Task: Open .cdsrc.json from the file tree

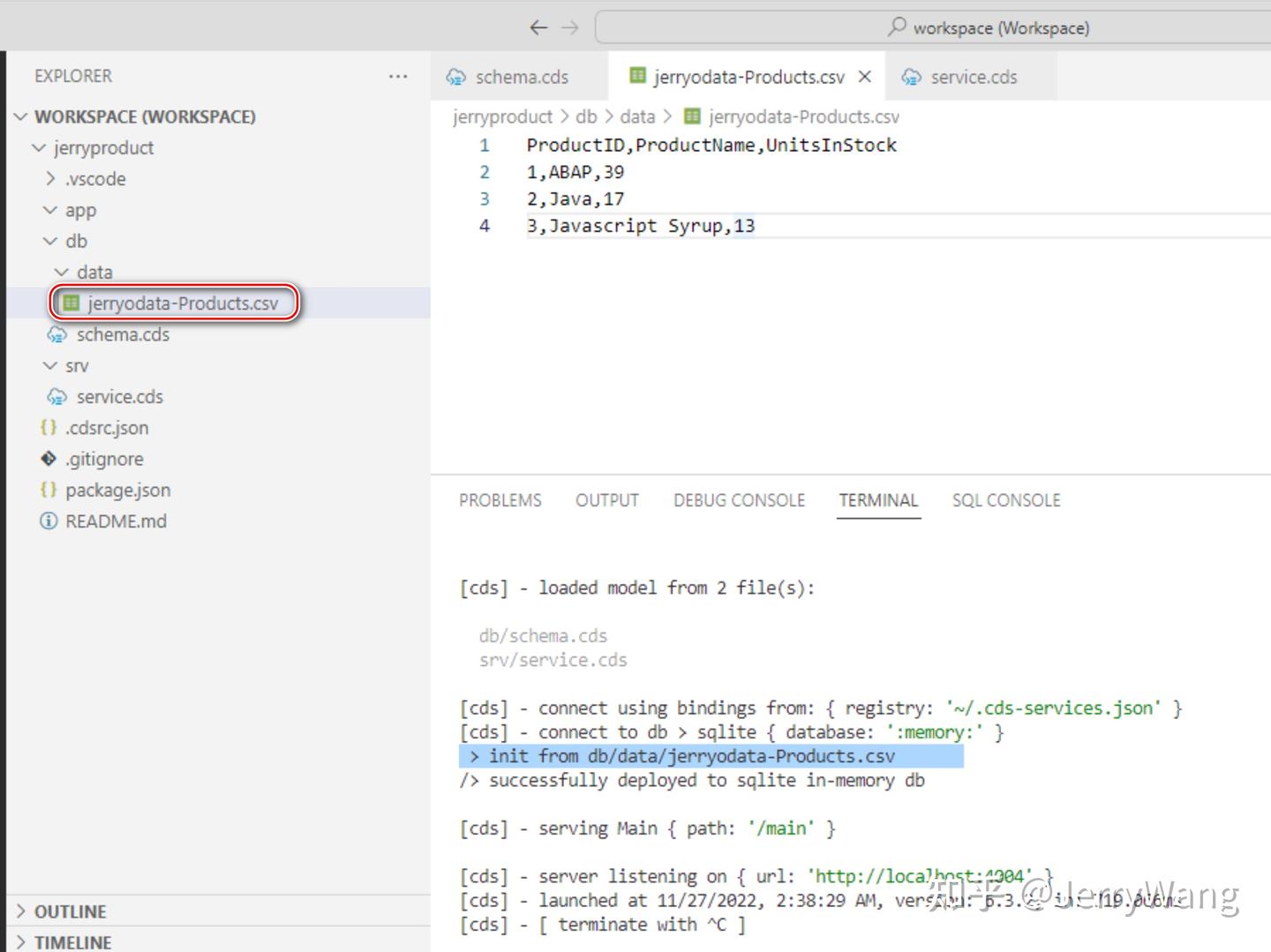Action: click(x=106, y=428)
